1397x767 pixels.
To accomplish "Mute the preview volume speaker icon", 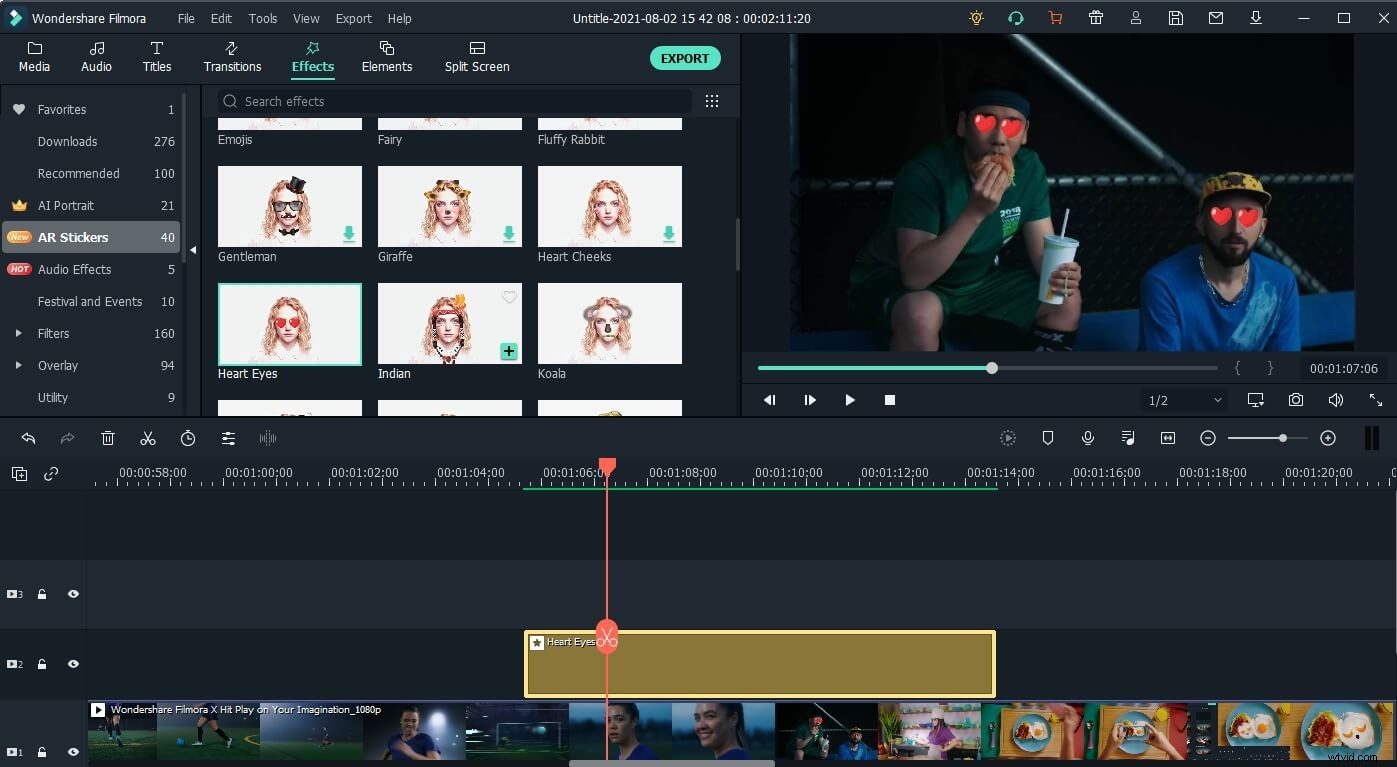I will click(1336, 399).
